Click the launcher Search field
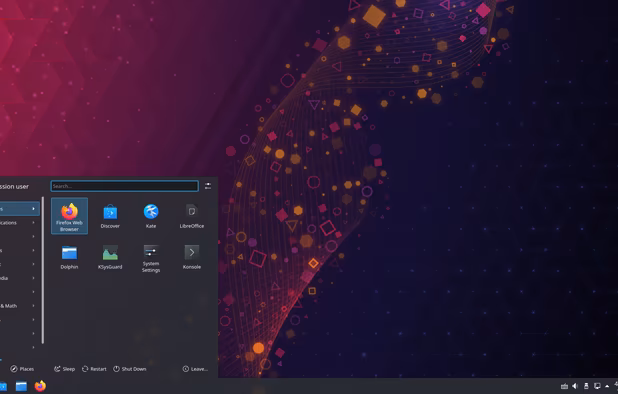 (125, 186)
